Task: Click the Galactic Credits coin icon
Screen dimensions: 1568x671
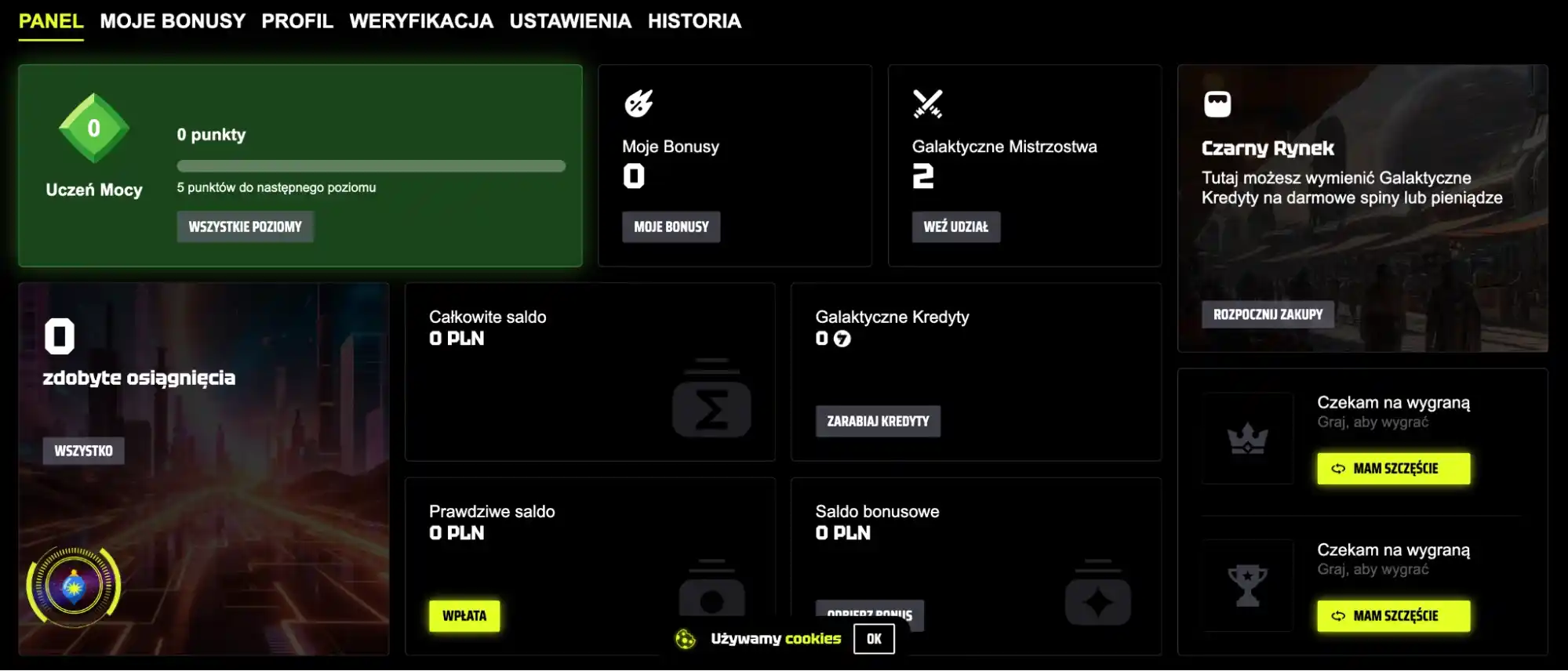Action: tap(842, 339)
